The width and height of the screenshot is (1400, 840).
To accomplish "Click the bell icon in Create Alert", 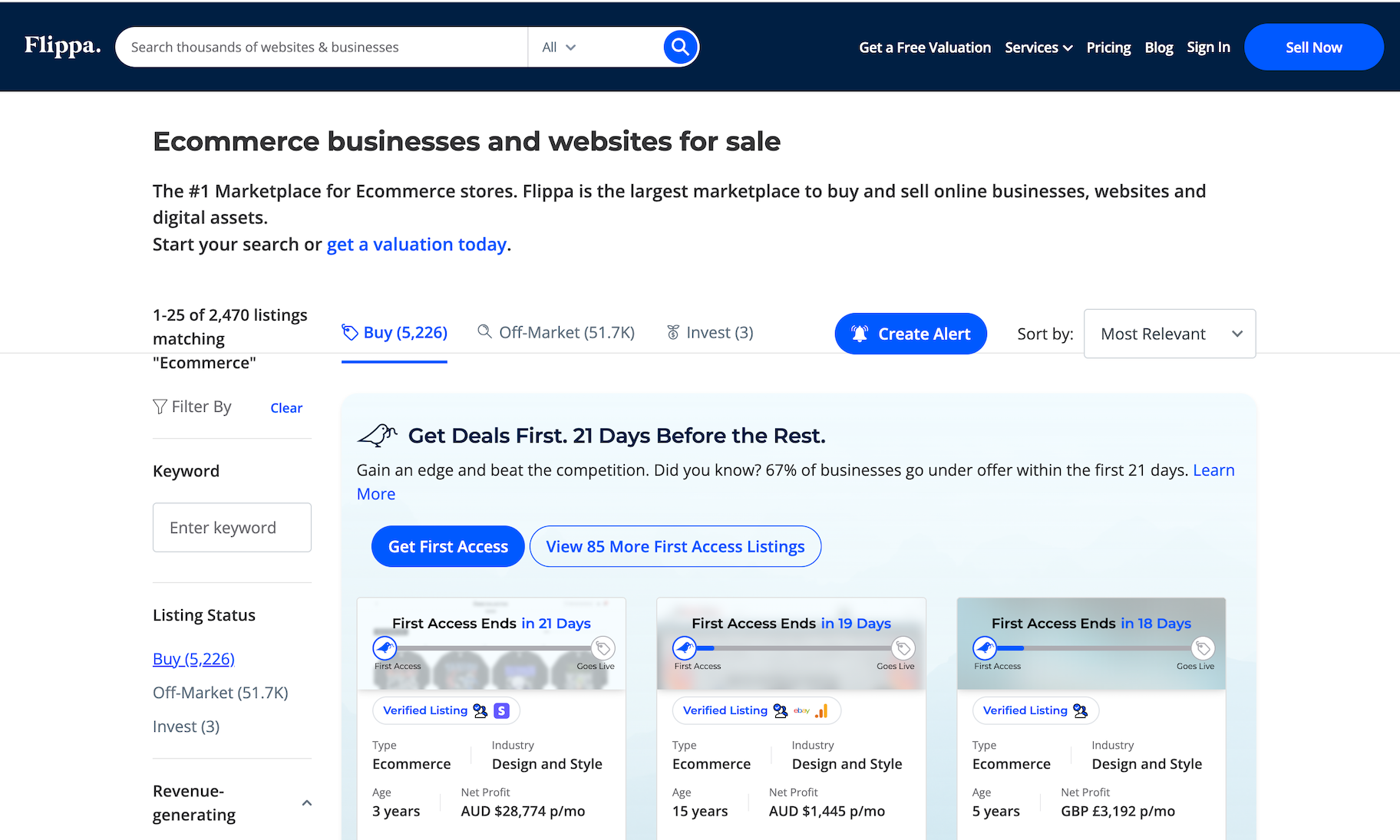I will [x=860, y=334].
